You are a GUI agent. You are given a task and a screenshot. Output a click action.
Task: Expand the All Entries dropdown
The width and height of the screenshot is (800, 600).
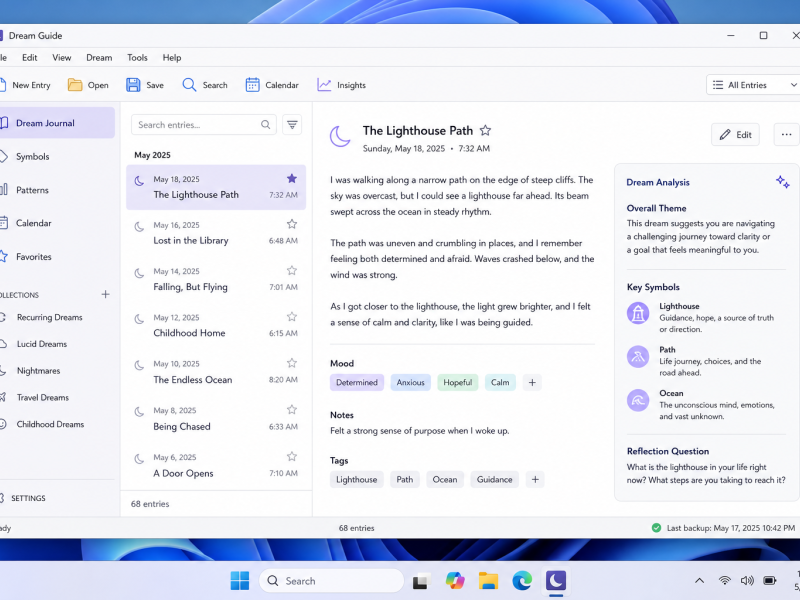point(753,85)
